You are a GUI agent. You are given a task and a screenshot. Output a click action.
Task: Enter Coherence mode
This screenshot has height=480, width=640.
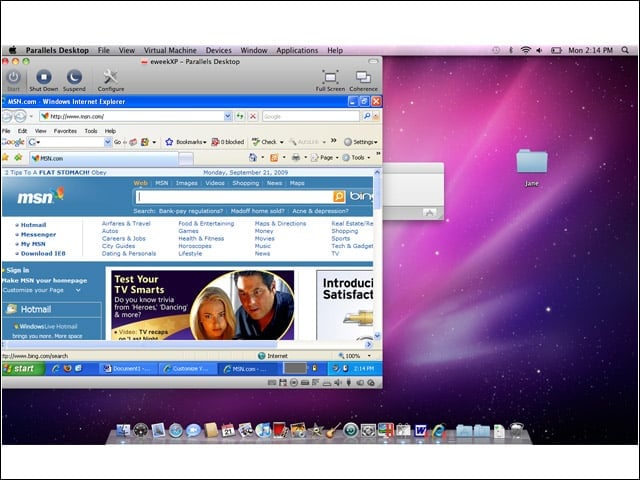pyautogui.click(x=363, y=80)
